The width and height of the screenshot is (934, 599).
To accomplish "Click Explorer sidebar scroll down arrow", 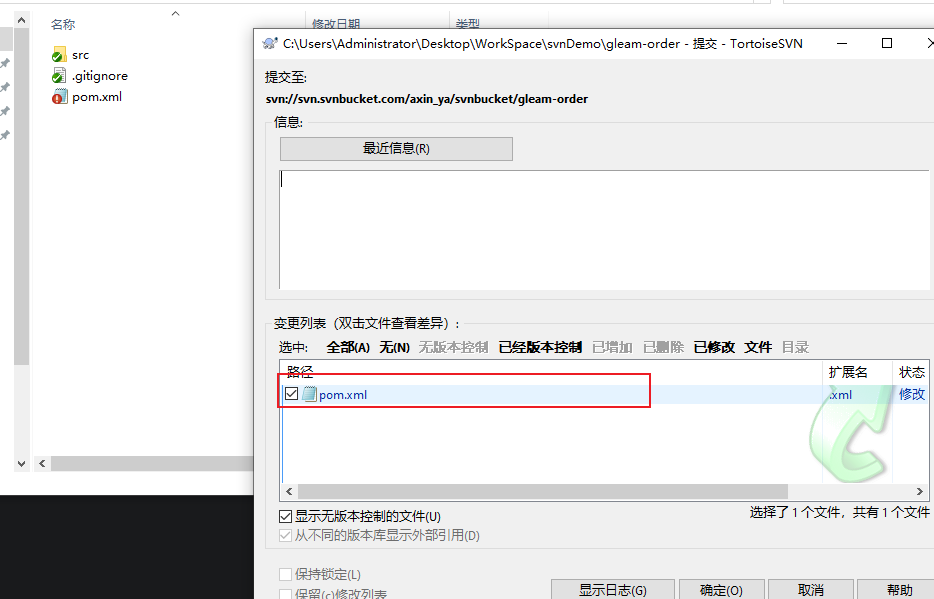I will click(21, 464).
